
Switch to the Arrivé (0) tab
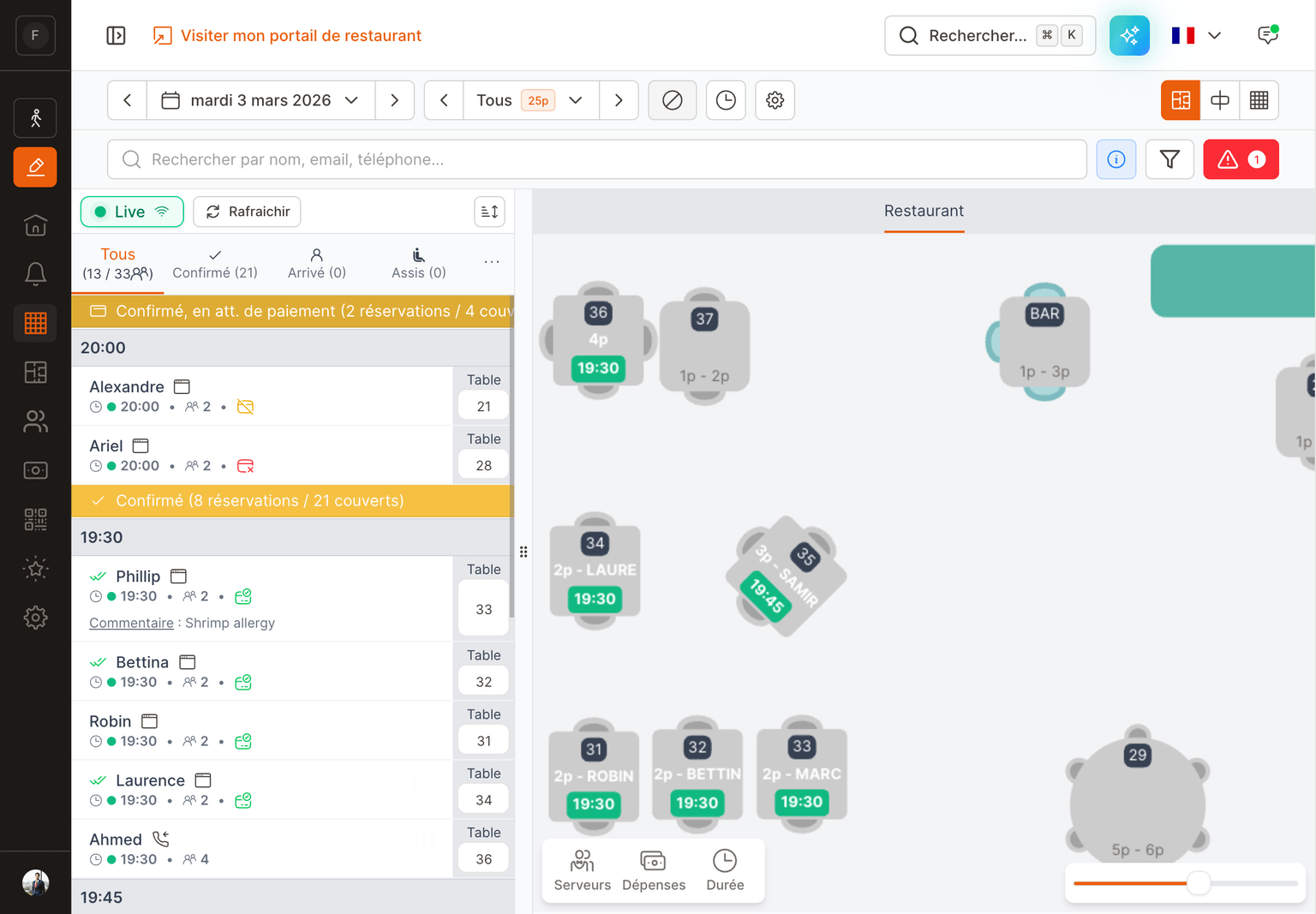point(316,264)
